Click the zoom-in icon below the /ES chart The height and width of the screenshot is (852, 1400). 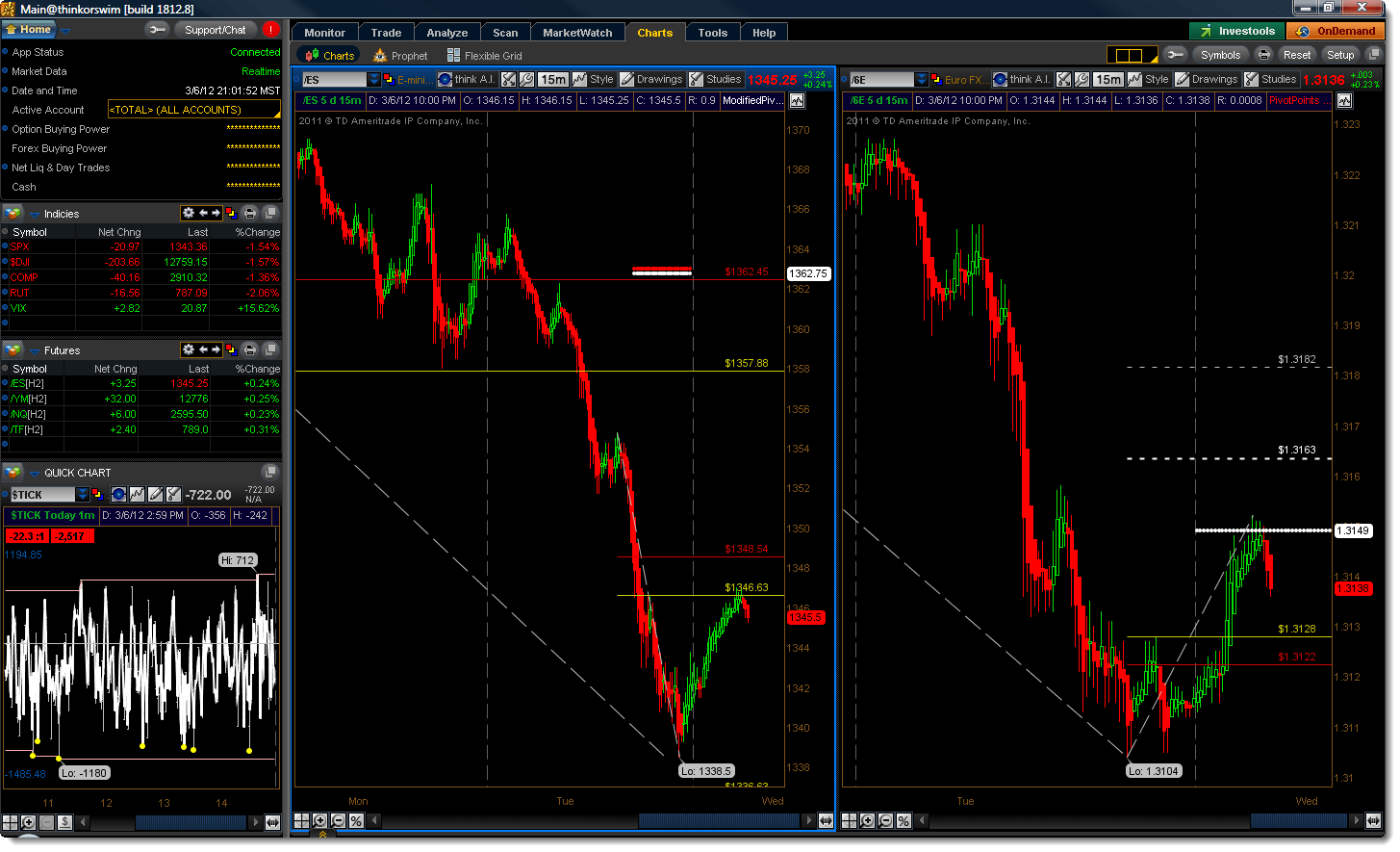(x=319, y=821)
